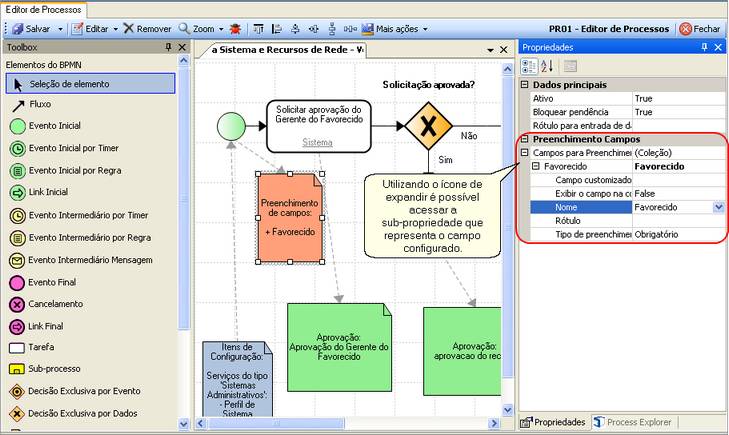Click the Sistema link in the task

[317, 142]
